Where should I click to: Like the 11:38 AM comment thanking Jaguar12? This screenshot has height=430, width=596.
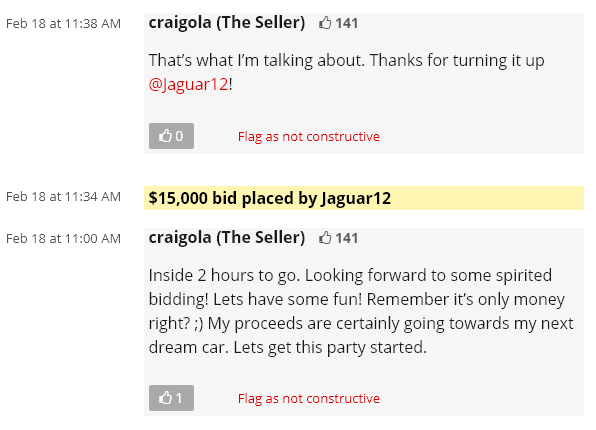(x=171, y=136)
